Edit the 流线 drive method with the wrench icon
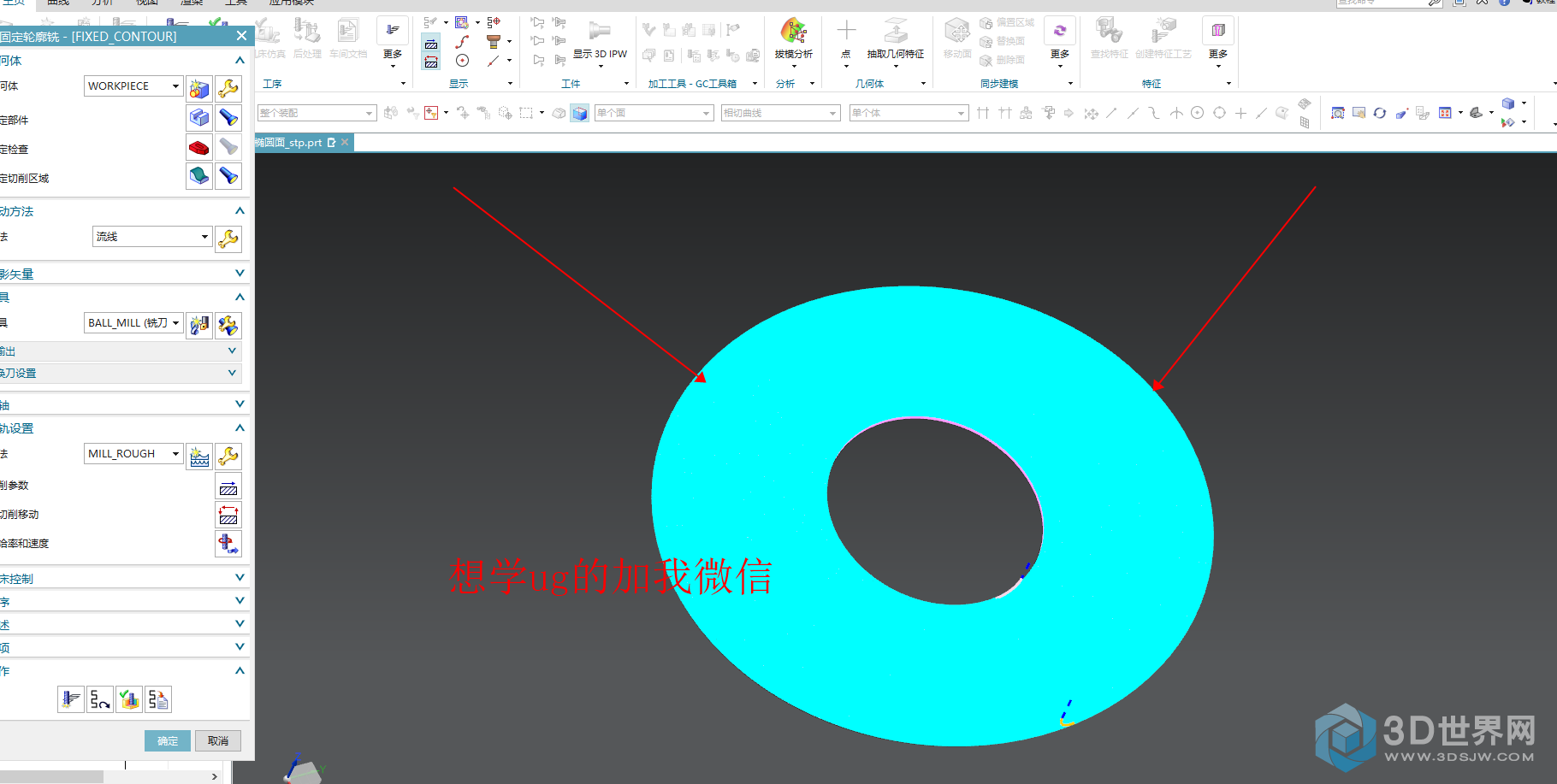This screenshot has width=1557, height=784. (x=228, y=239)
